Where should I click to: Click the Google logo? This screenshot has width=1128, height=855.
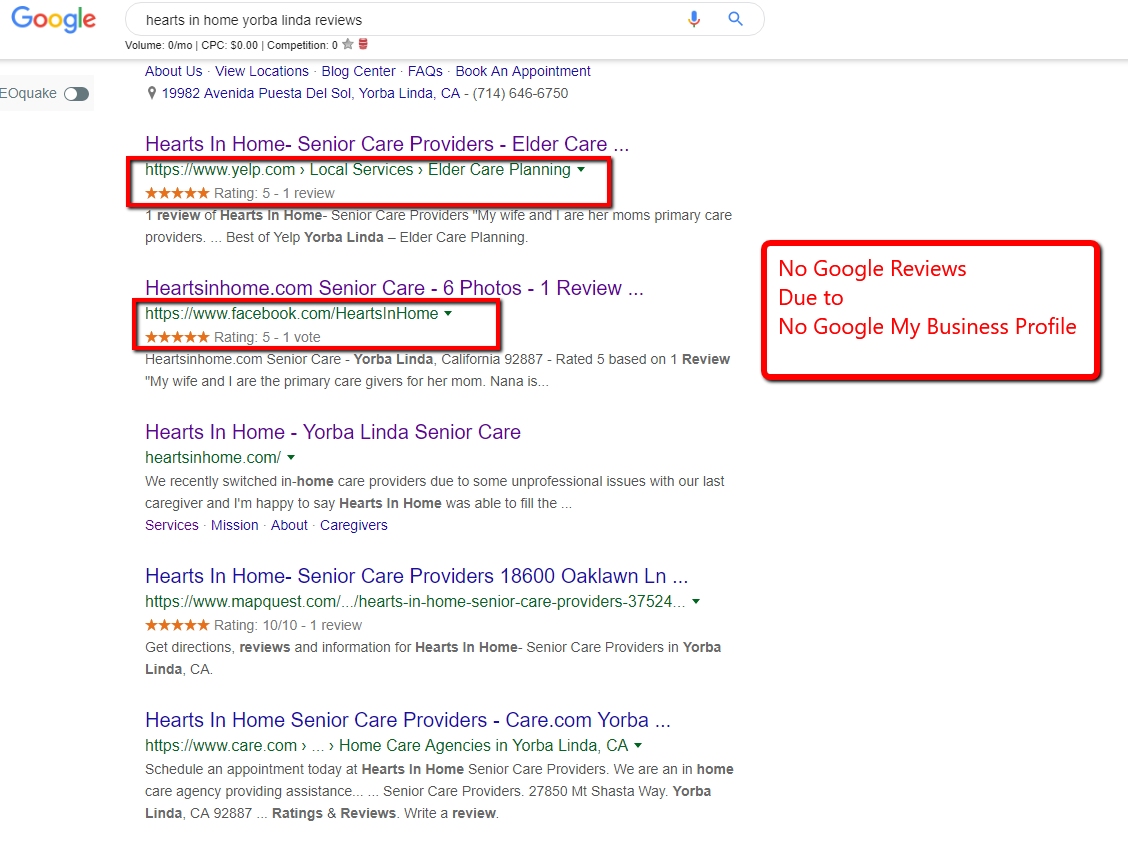[53, 19]
